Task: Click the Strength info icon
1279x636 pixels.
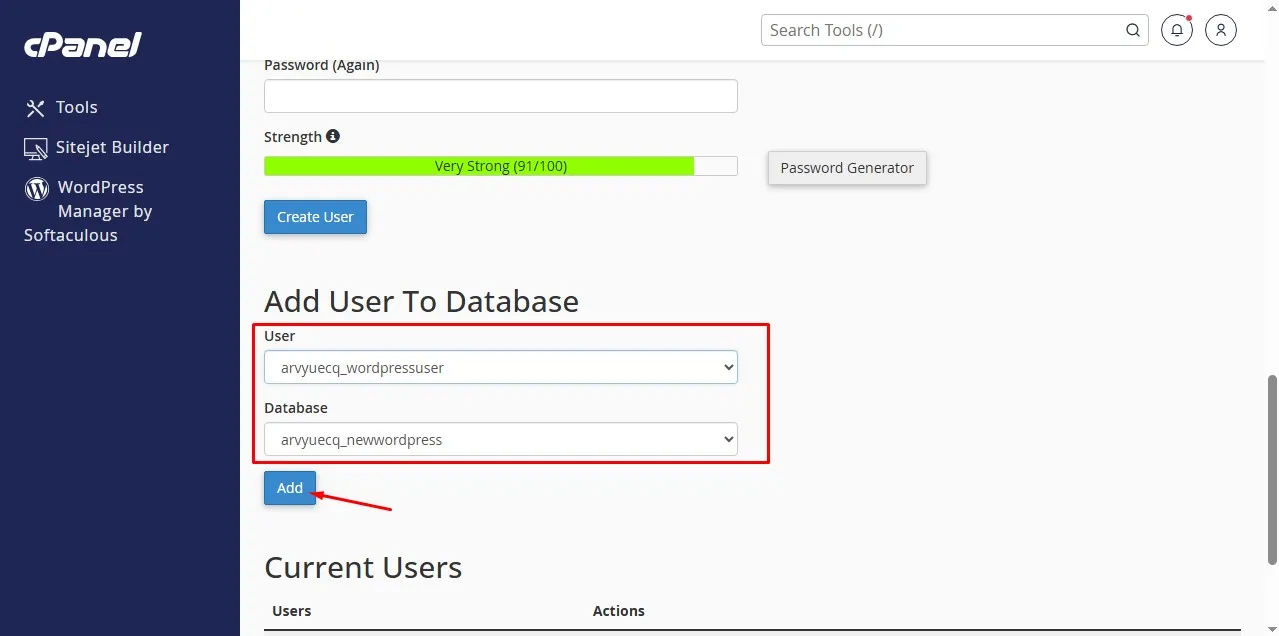Action: pyautogui.click(x=332, y=136)
